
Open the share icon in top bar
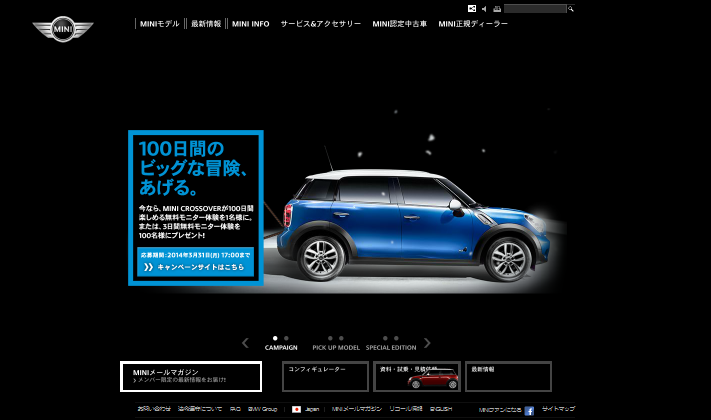click(472, 9)
